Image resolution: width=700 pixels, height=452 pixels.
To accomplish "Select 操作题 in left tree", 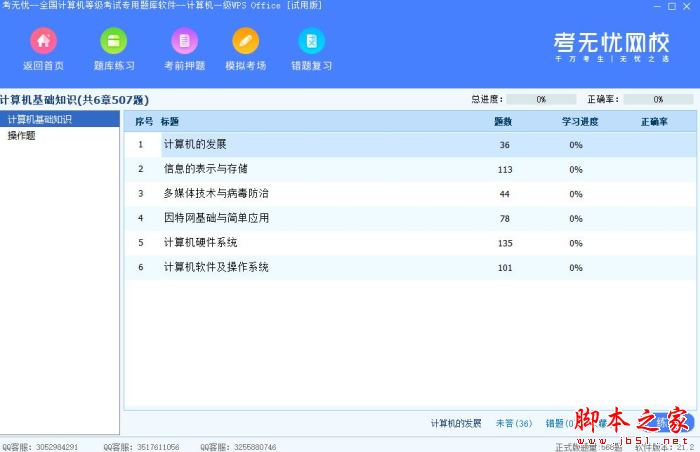I will click(22, 135).
